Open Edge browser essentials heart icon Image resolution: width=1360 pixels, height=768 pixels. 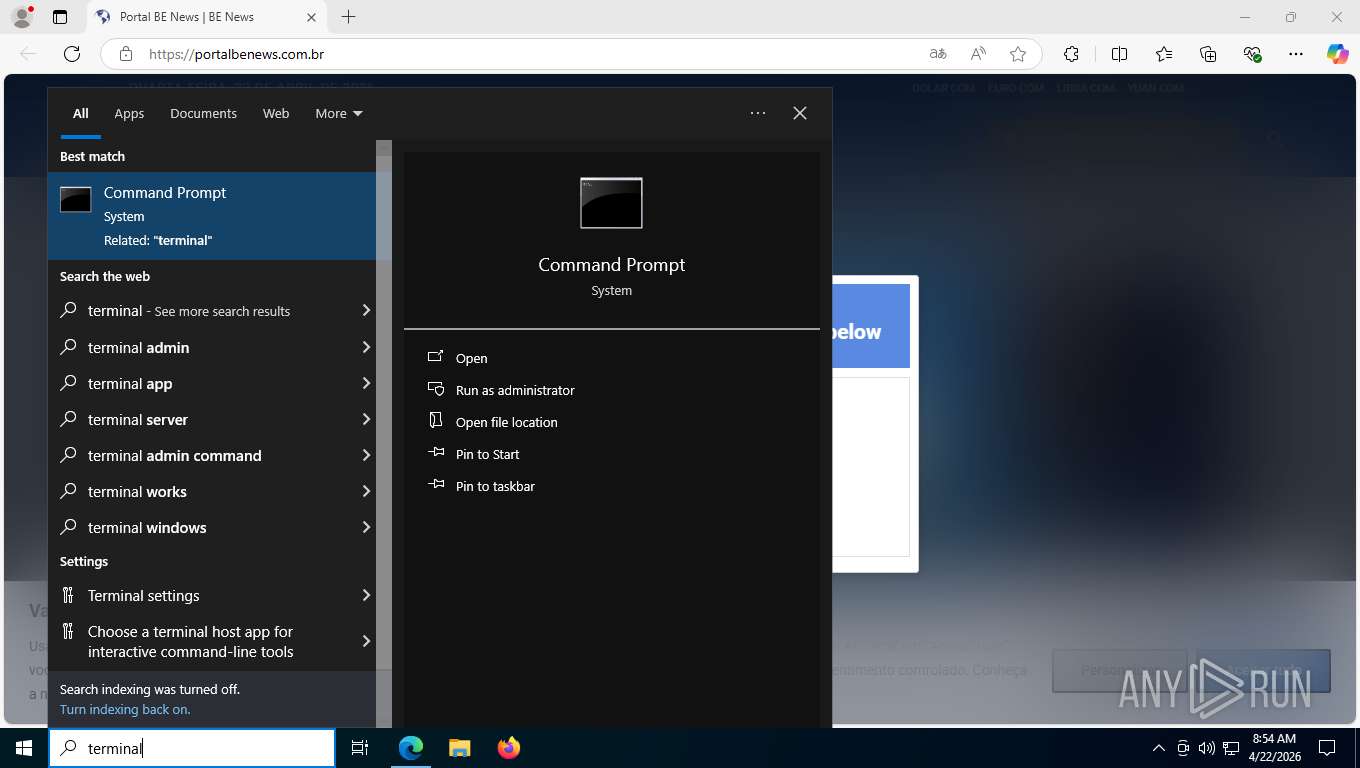[x=1252, y=54]
